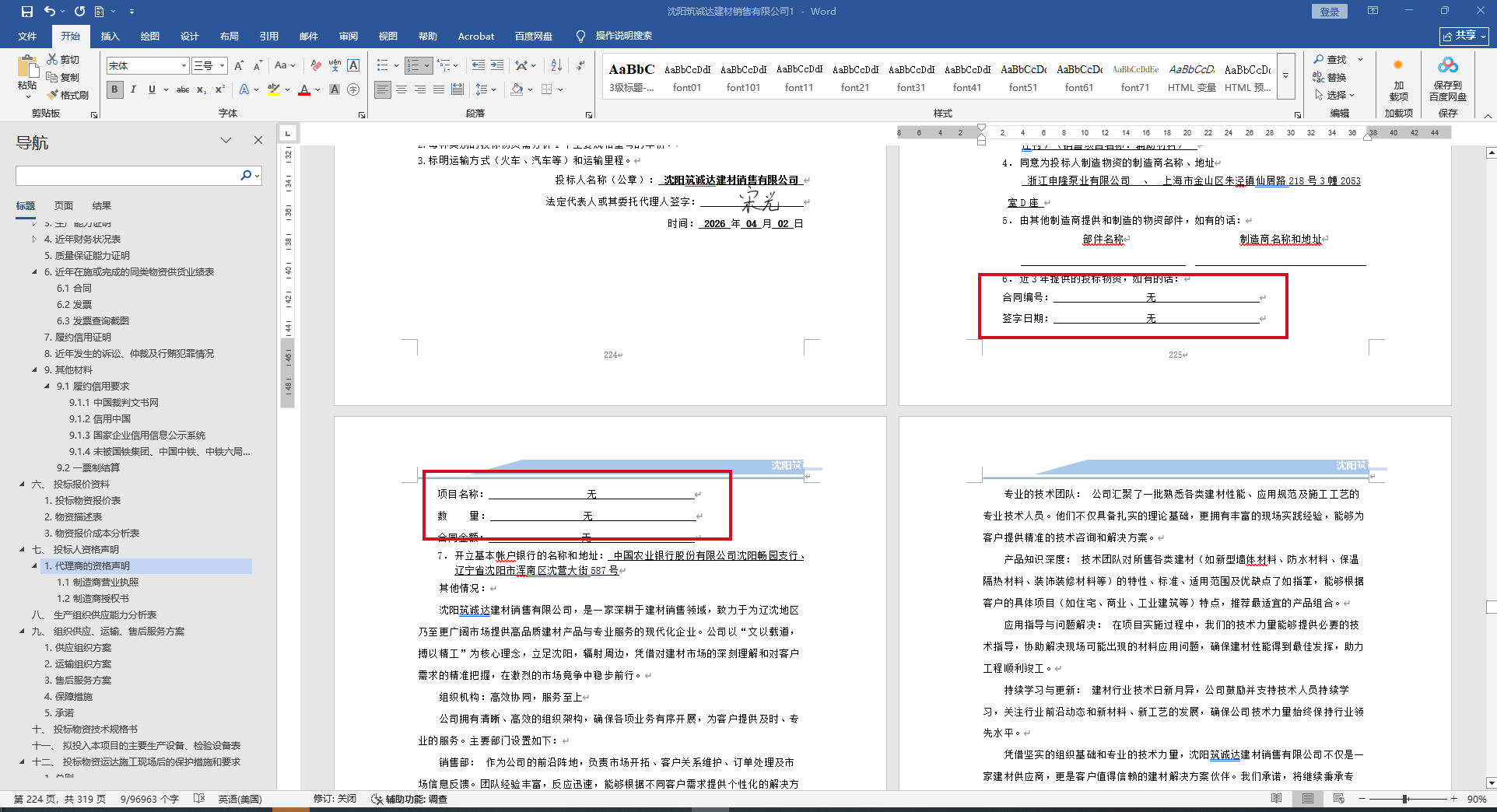The width and height of the screenshot is (1497, 812).
Task: Toggle the Print Layout view button
Action: coord(1308,799)
